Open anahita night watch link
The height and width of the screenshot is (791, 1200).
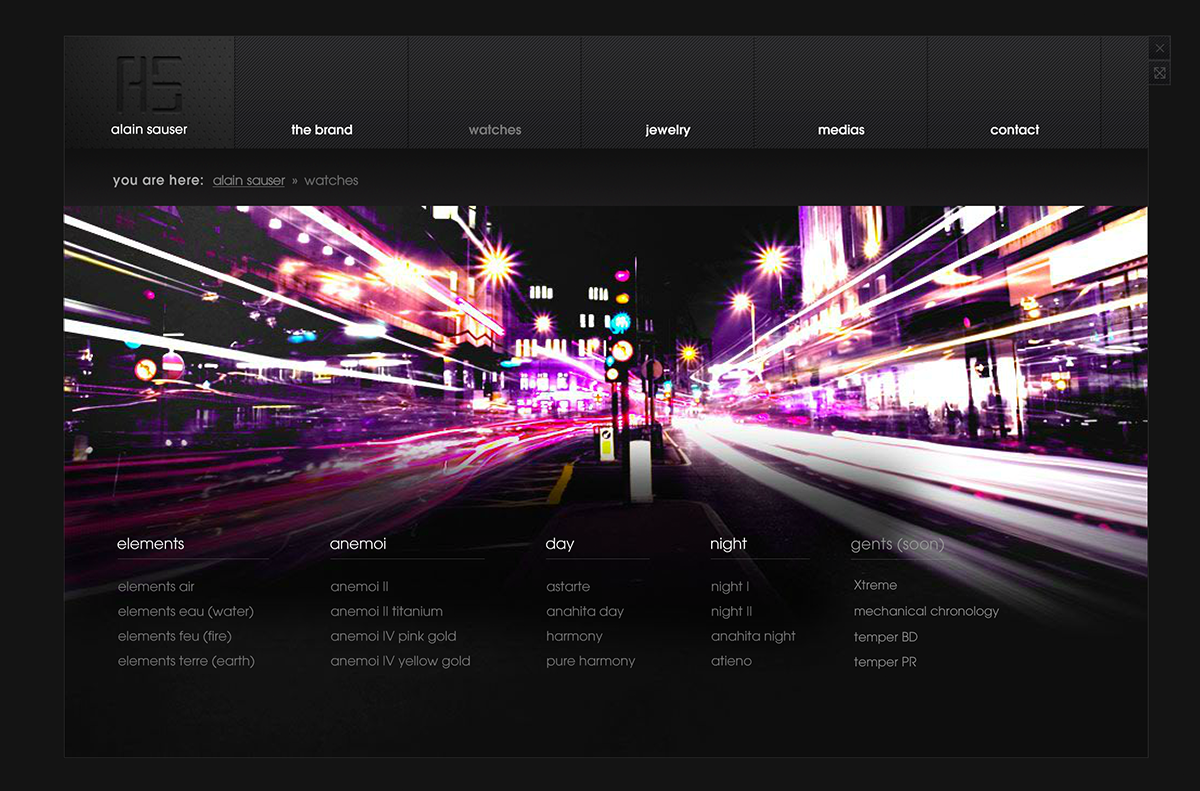tap(753, 636)
